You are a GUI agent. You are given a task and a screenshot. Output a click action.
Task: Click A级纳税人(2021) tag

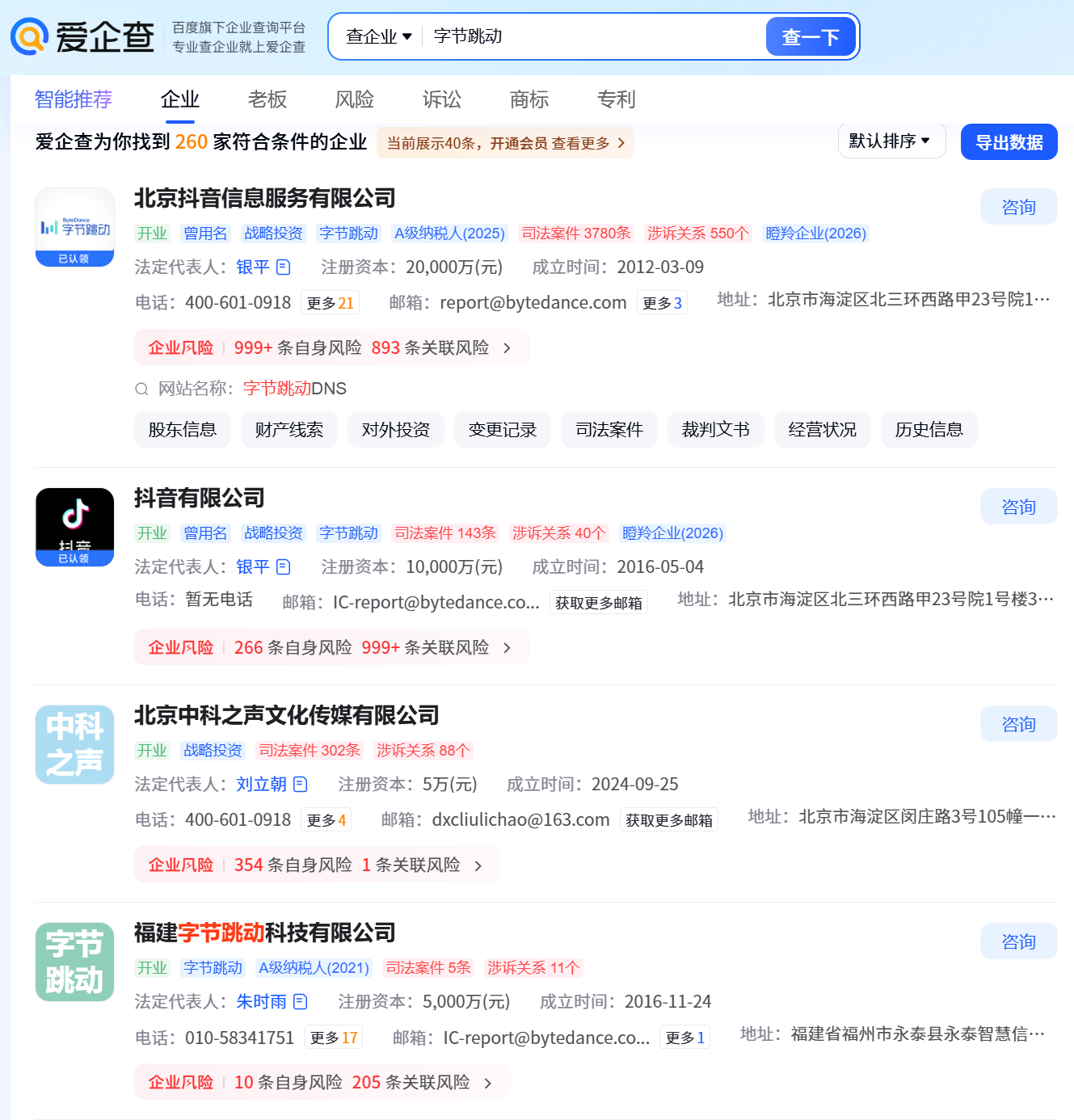[314, 968]
